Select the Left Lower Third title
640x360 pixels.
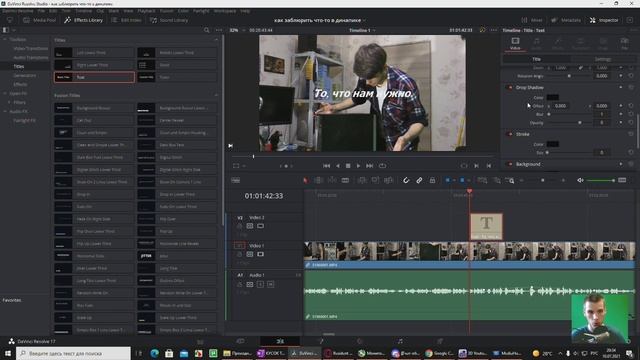coord(94,53)
